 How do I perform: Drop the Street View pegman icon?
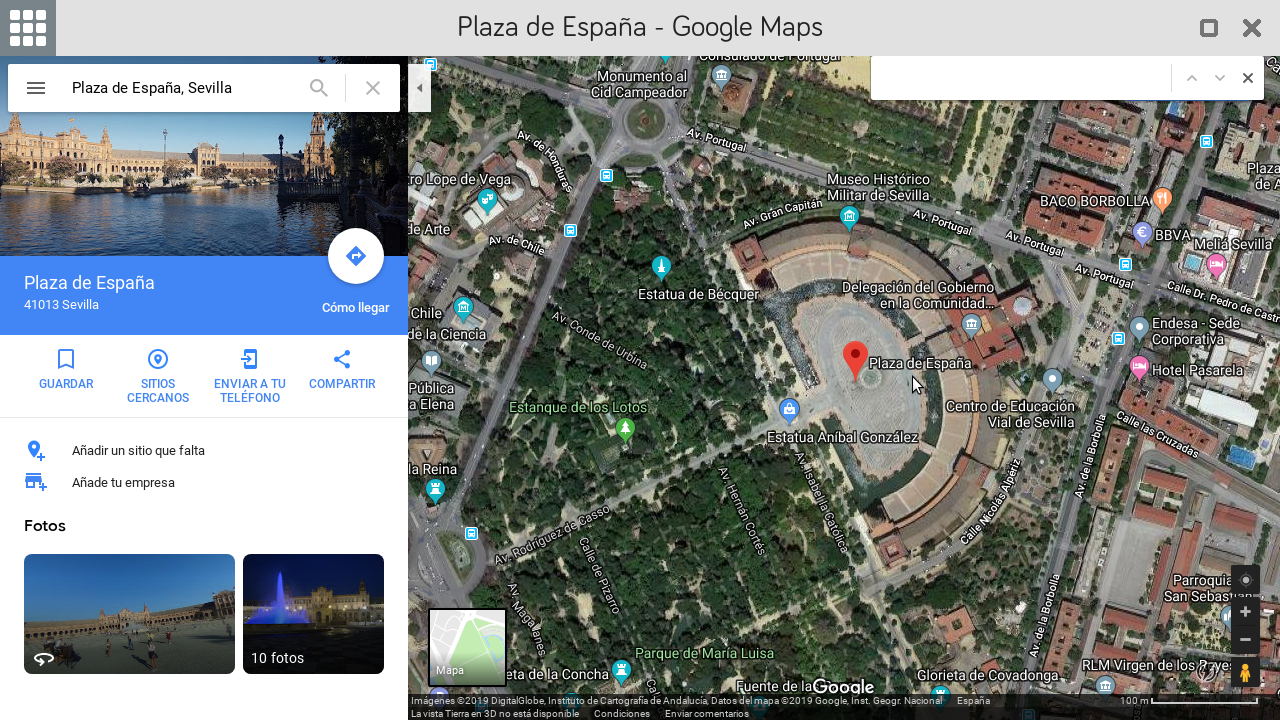click(1245, 673)
